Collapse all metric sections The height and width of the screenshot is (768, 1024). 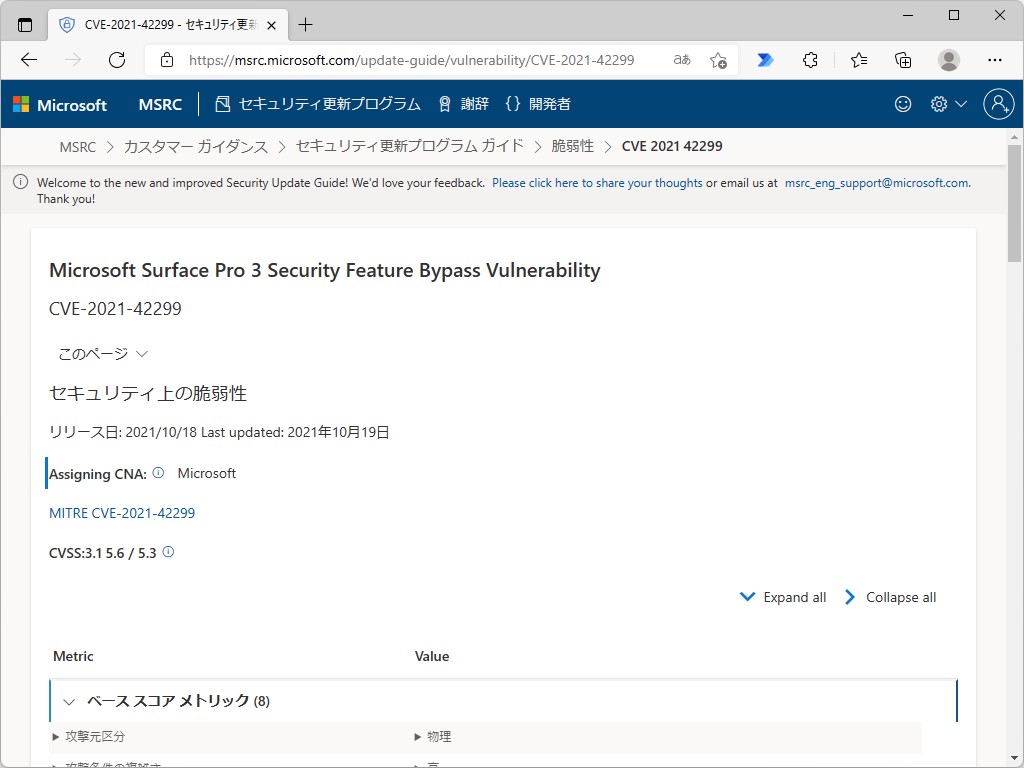coord(890,597)
